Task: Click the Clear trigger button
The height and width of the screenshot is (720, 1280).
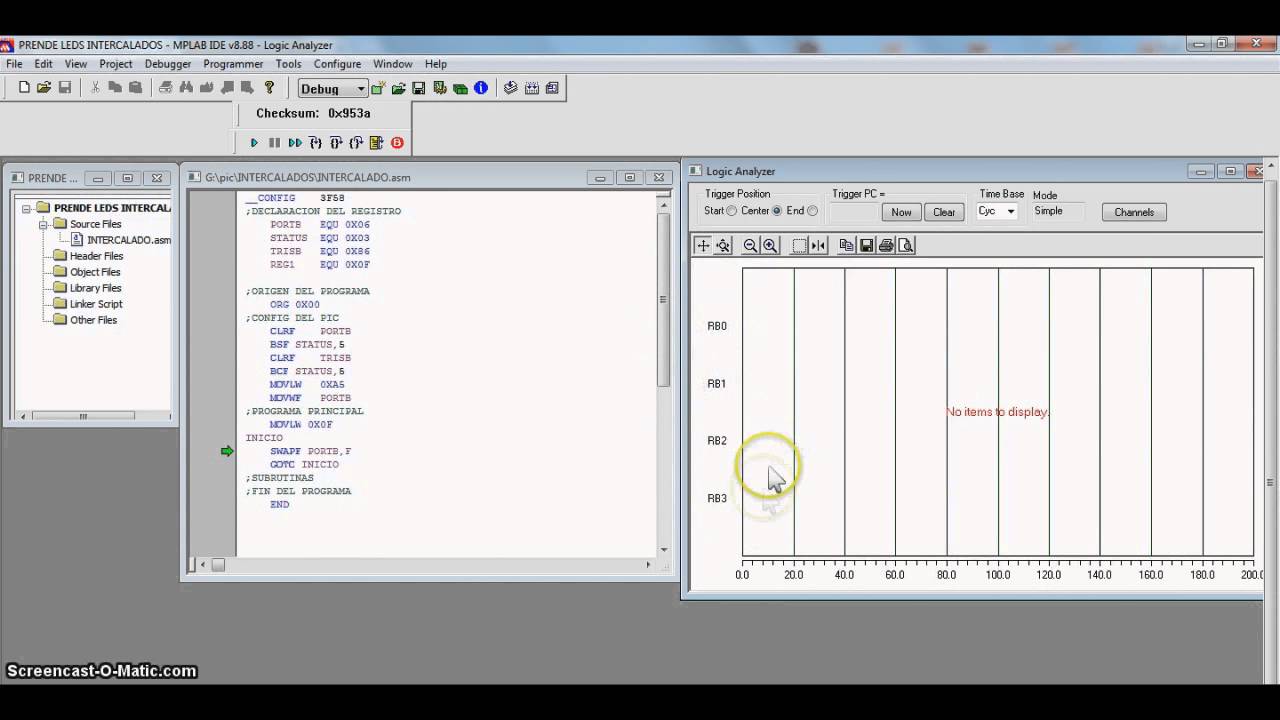Action: click(944, 212)
